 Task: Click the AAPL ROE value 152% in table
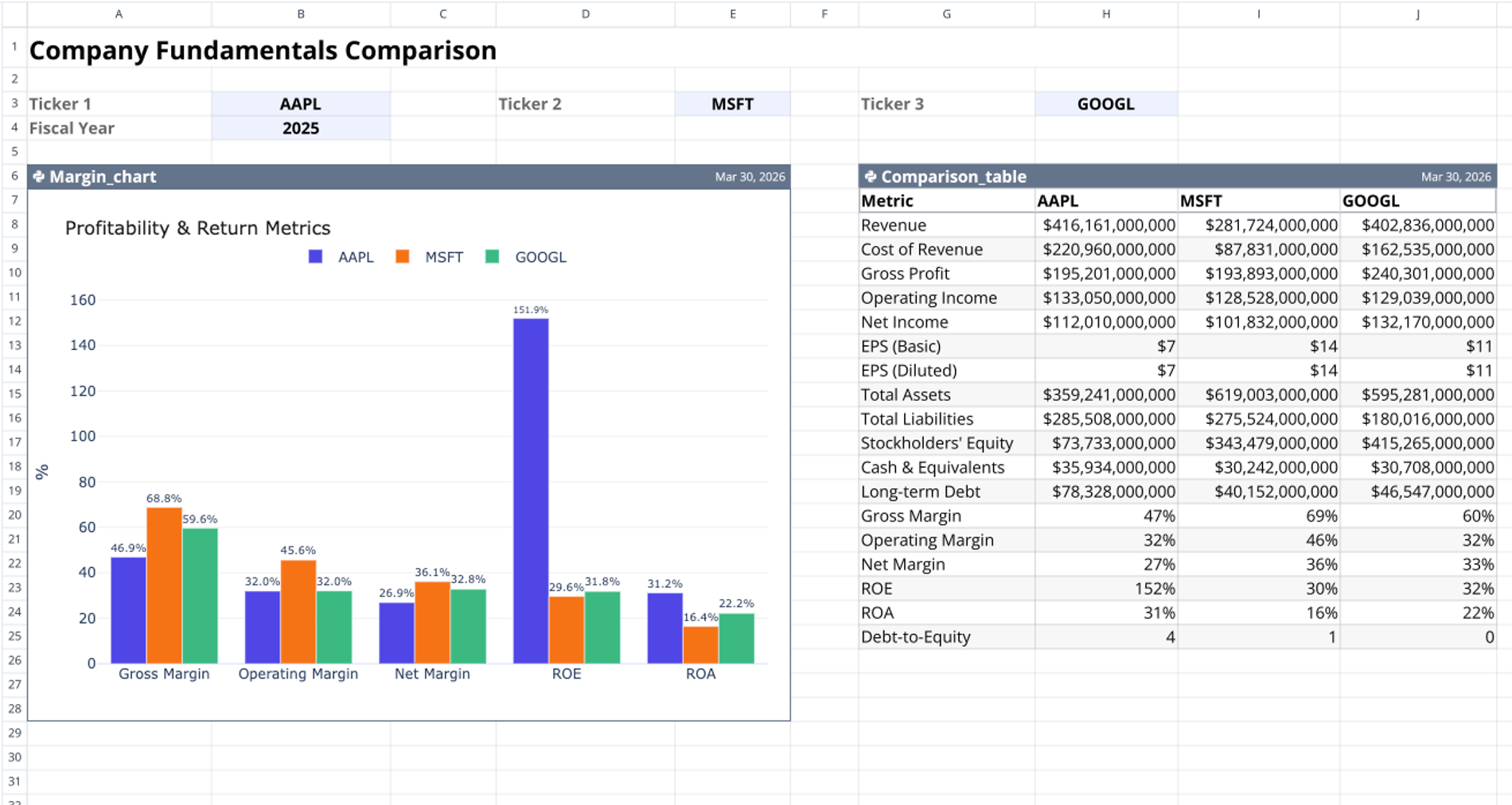pos(1155,589)
